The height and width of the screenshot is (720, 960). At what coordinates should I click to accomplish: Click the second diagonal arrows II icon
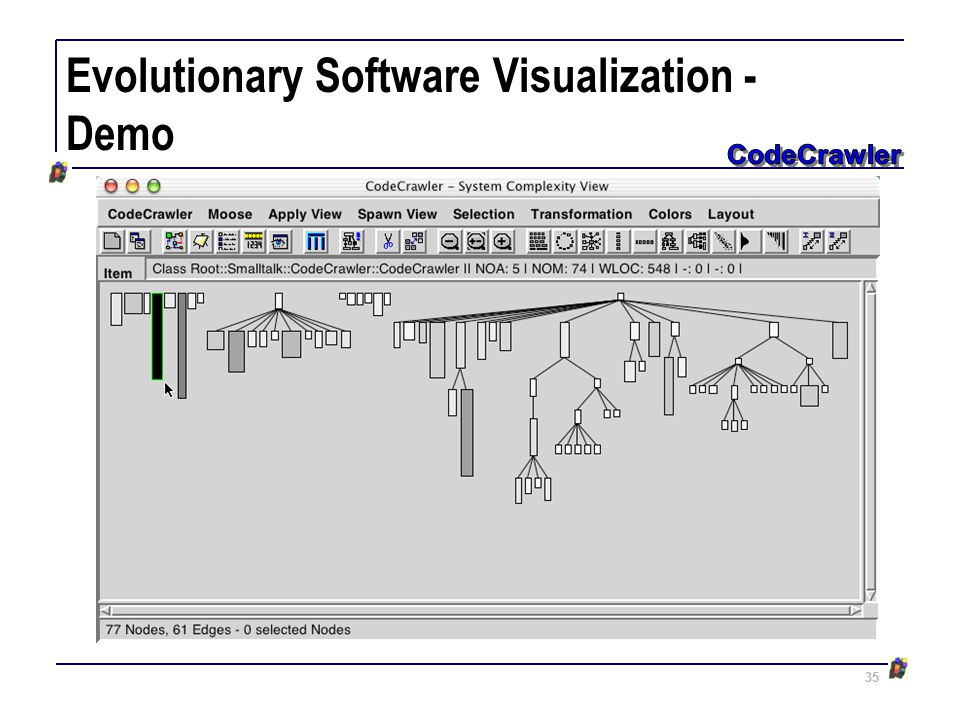click(838, 241)
